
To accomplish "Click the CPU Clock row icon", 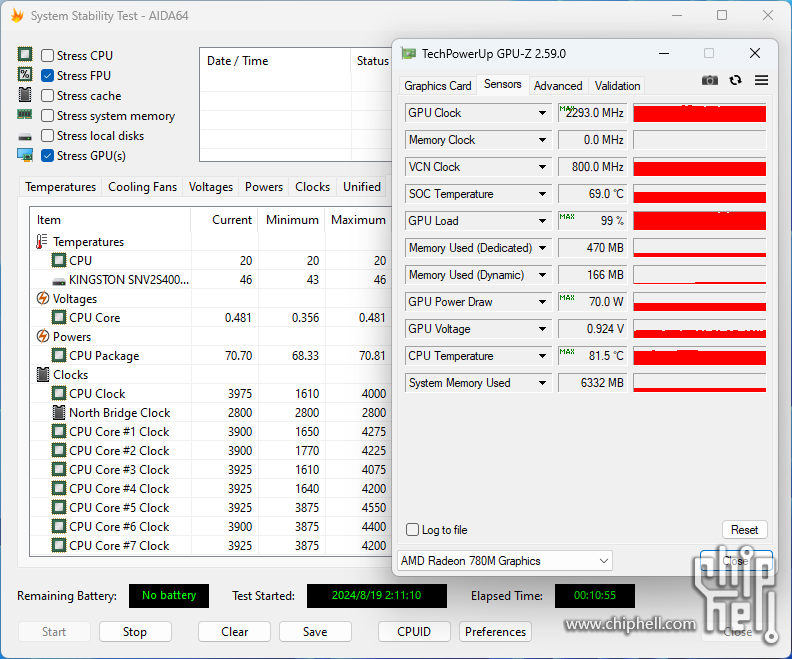I will (x=59, y=393).
